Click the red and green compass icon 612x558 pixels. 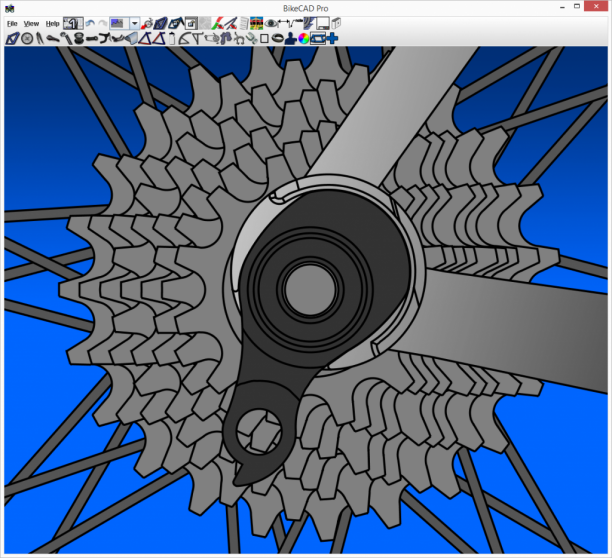(218, 23)
